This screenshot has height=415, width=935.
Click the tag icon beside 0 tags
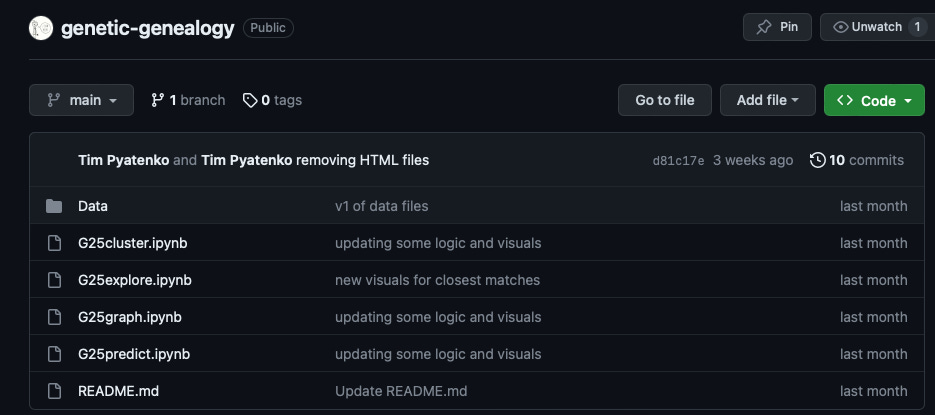(250, 100)
